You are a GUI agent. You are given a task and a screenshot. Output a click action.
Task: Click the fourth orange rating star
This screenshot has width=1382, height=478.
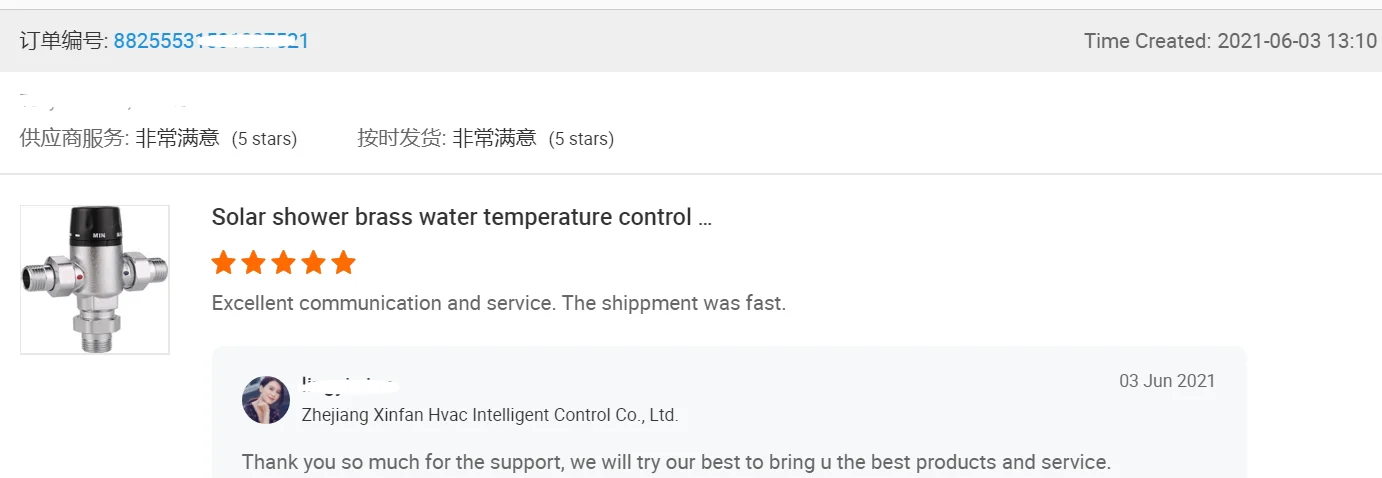pyautogui.click(x=314, y=263)
